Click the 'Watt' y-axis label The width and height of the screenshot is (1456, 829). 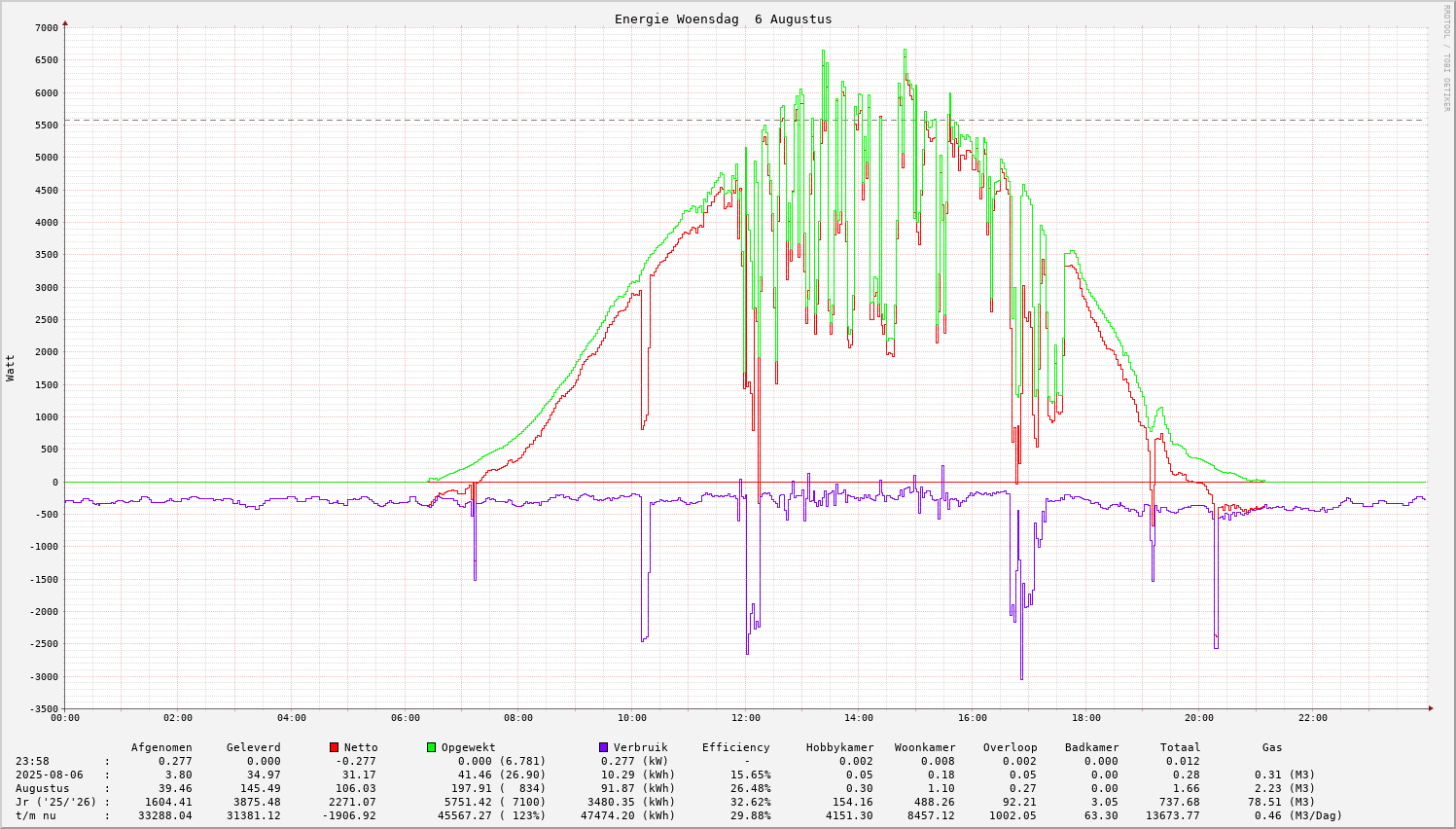11,368
